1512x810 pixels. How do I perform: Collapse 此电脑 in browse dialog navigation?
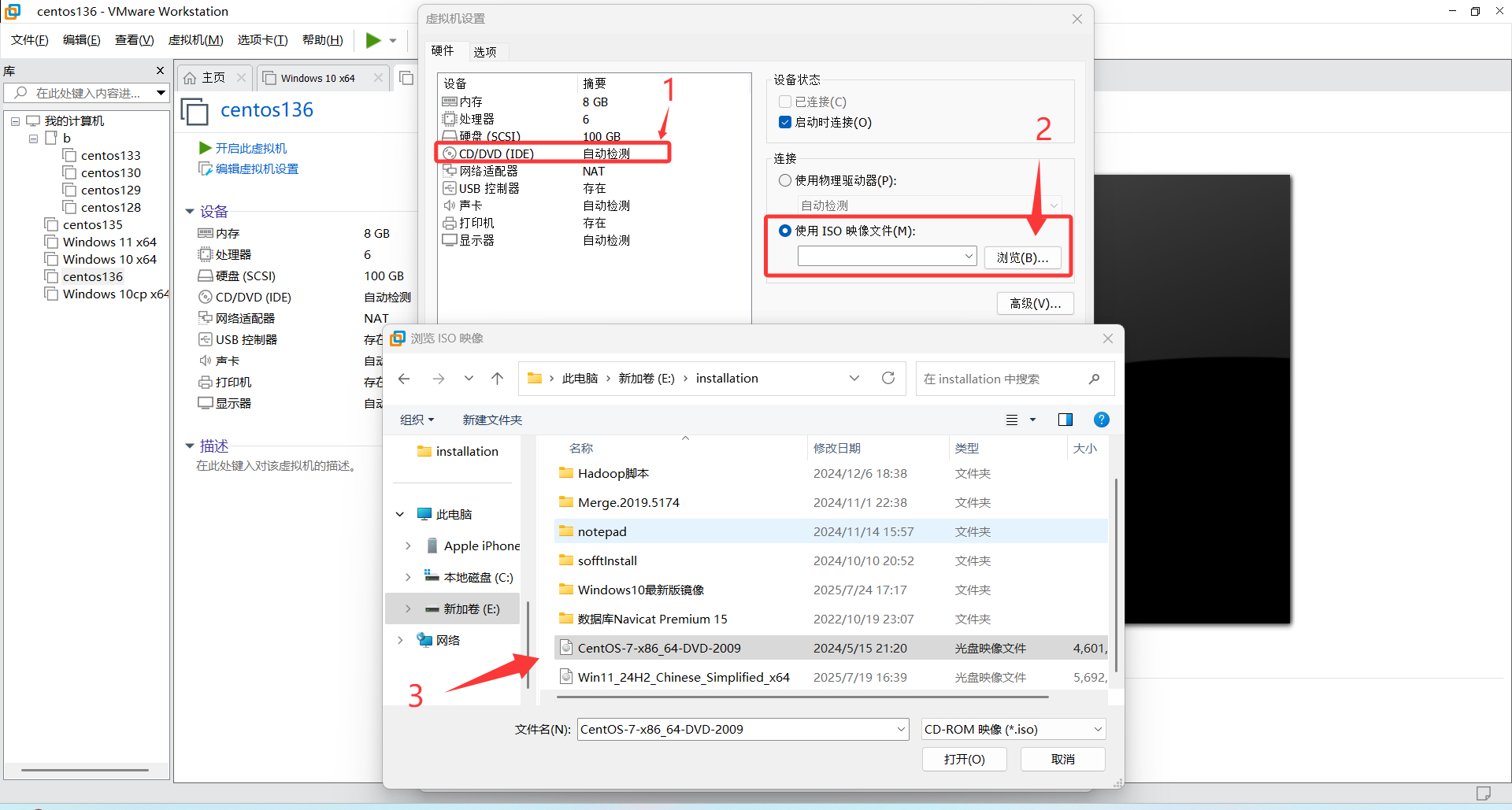pyautogui.click(x=400, y=515)
